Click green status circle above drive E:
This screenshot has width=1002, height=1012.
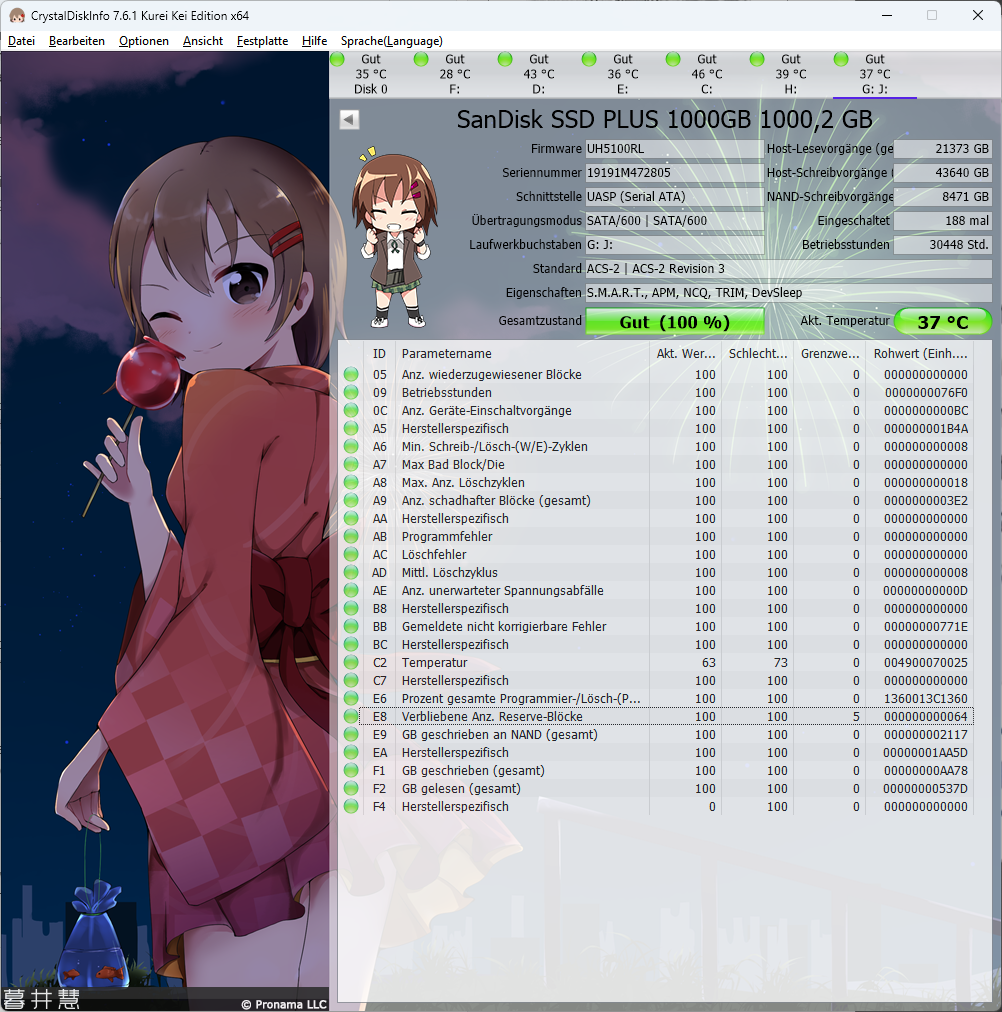[589, 59]
